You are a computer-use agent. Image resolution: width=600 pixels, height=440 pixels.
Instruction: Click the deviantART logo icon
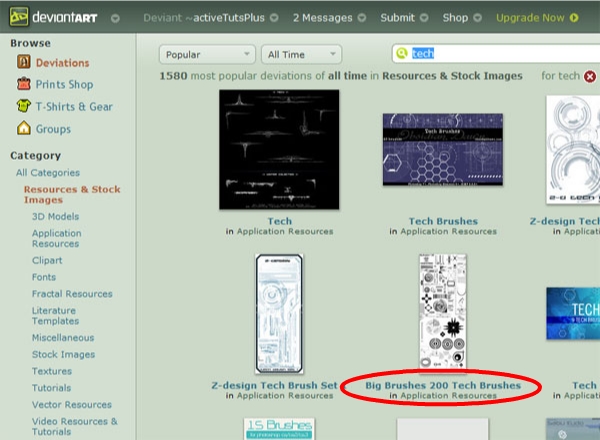[19, 17]
